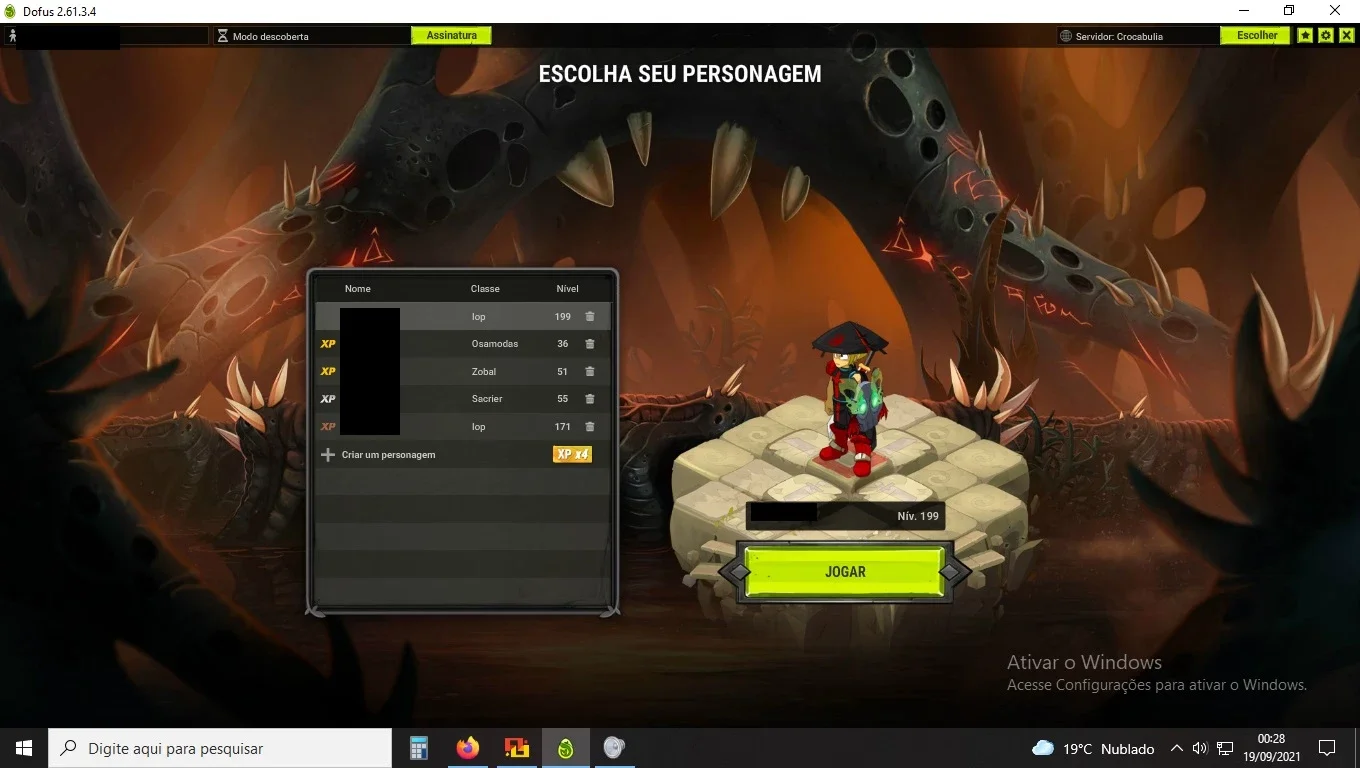1360x768 pixels.
Task: Open the weather widget showing 19°C Nublado
Action: click(1093, 748)
